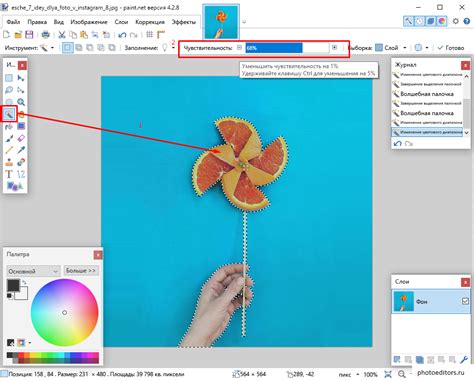Image resolution: width=474 pixels, height=381 pixels.
Task: Open the Эффекты menu
Action: (x=184, y=22)
